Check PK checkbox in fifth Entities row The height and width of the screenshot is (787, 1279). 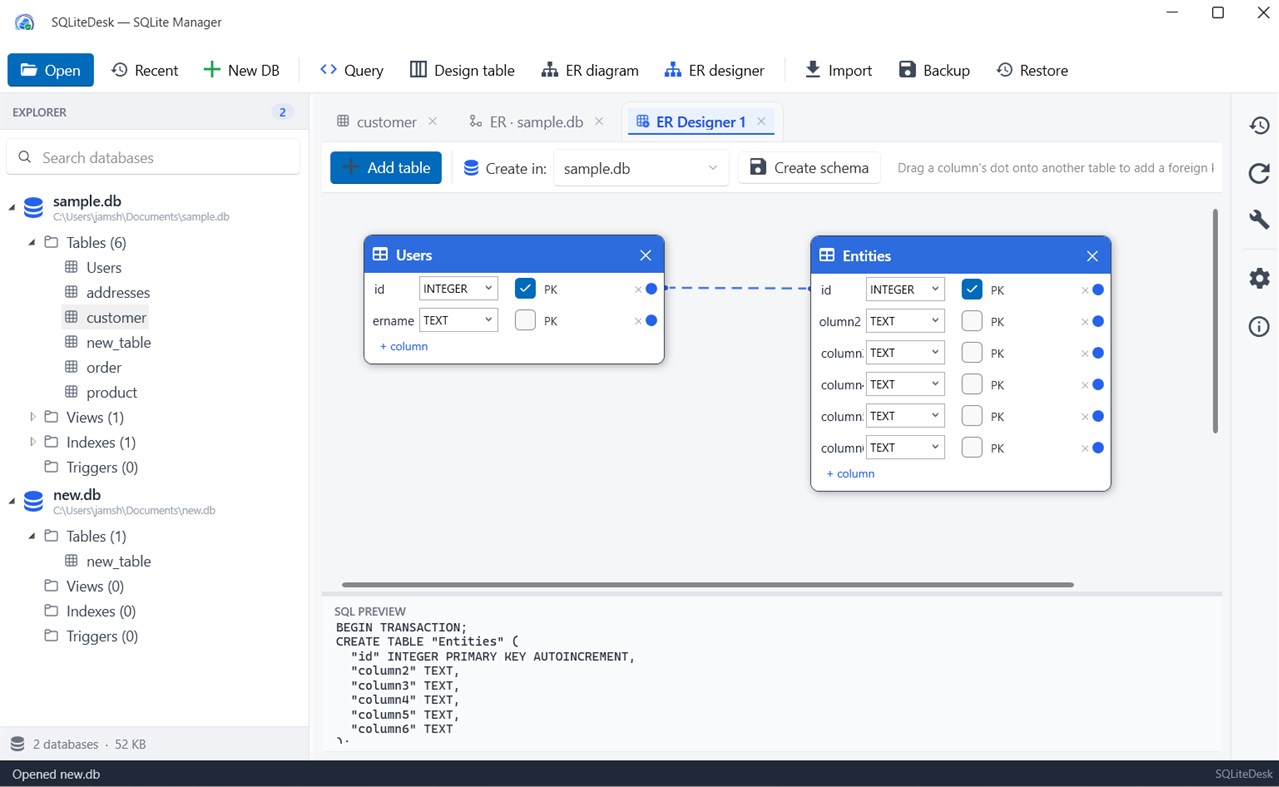(x=972, y=416)
